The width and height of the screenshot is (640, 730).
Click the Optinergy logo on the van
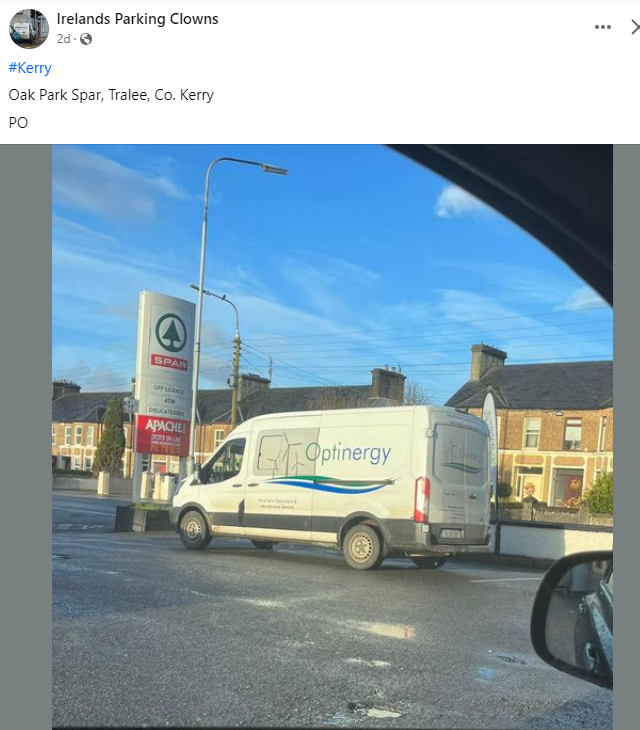[348, 453]
